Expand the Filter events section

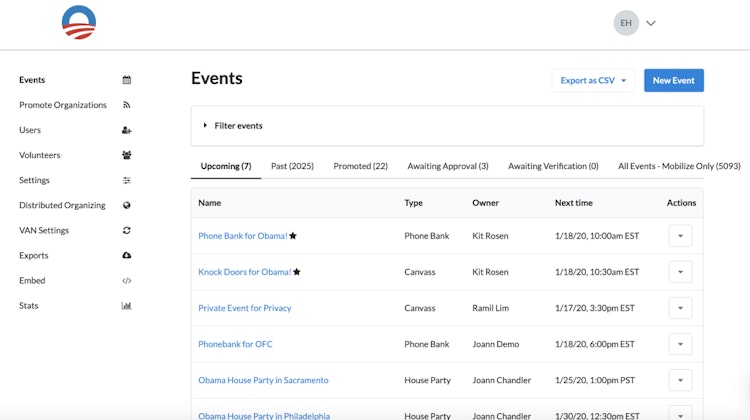pyautogui.click(x=206, y=126)
